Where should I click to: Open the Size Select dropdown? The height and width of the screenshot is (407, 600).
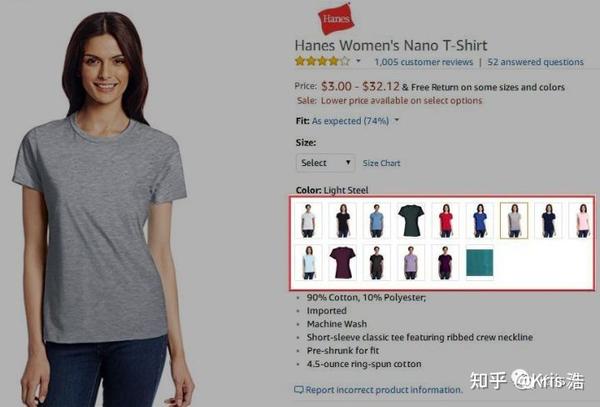coord(326,163)
